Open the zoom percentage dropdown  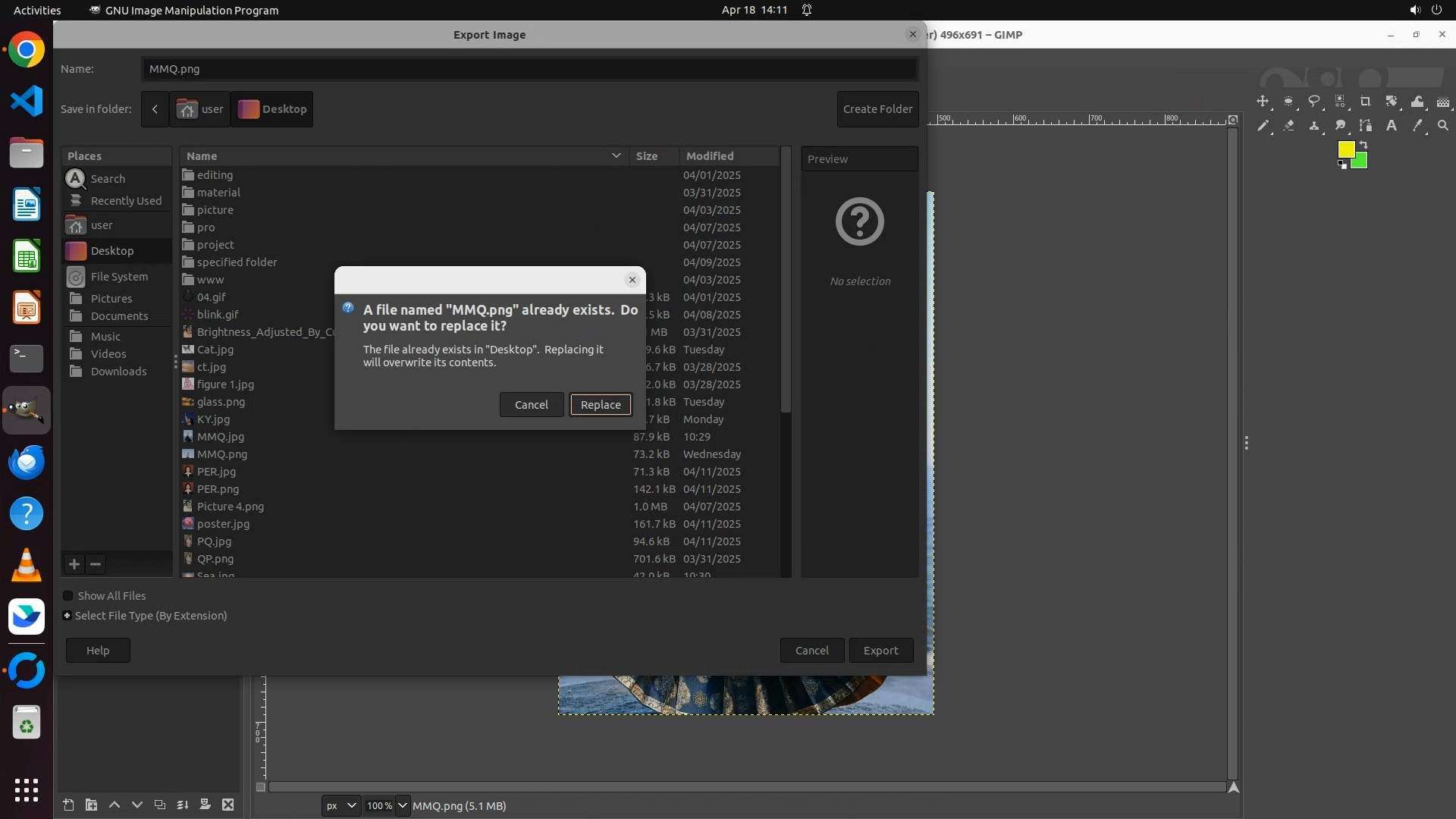pyautogui.click(x=402, y=806)
